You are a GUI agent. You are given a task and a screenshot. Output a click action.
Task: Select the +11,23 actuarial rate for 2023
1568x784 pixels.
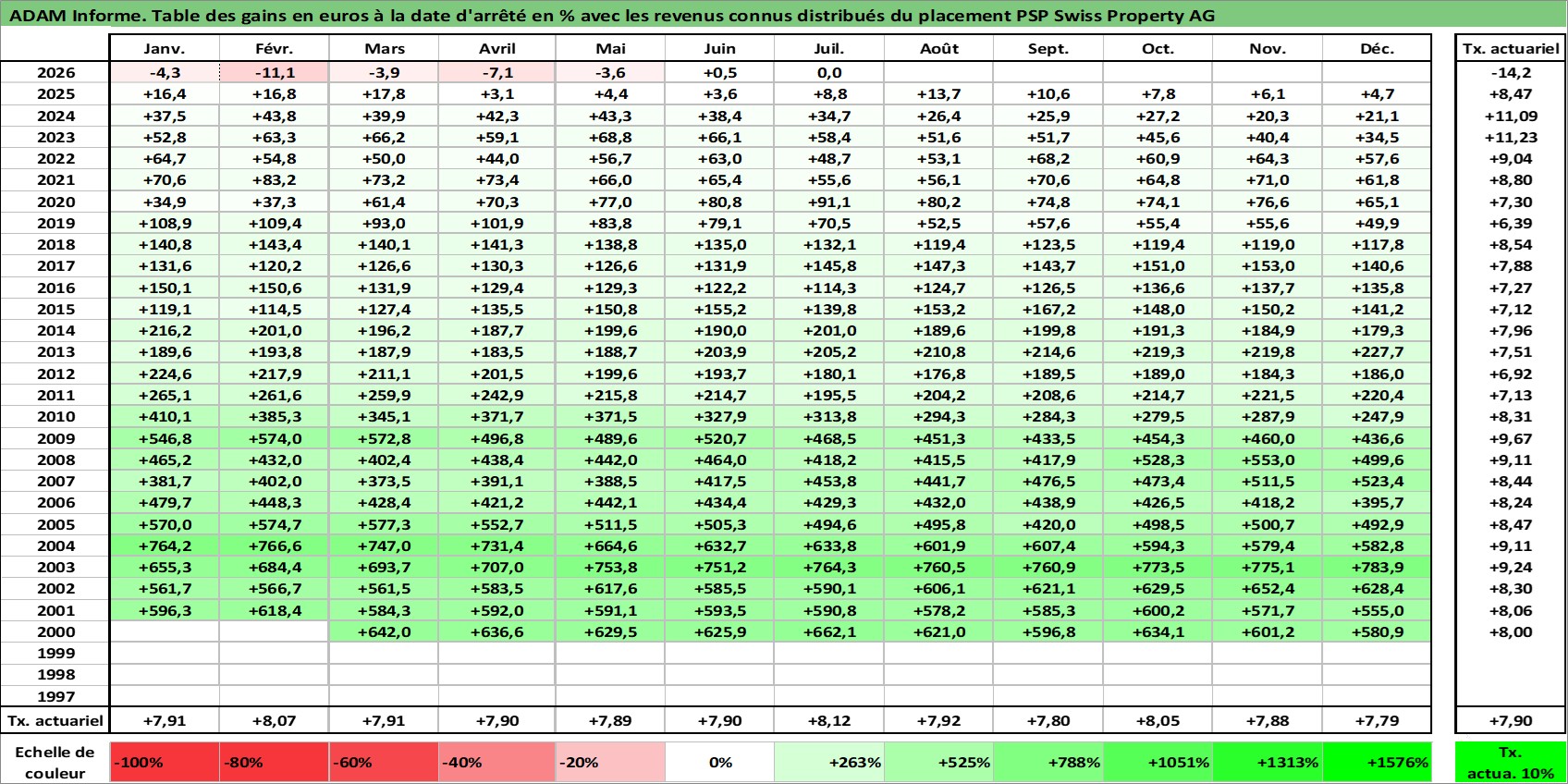[1511, 137]
